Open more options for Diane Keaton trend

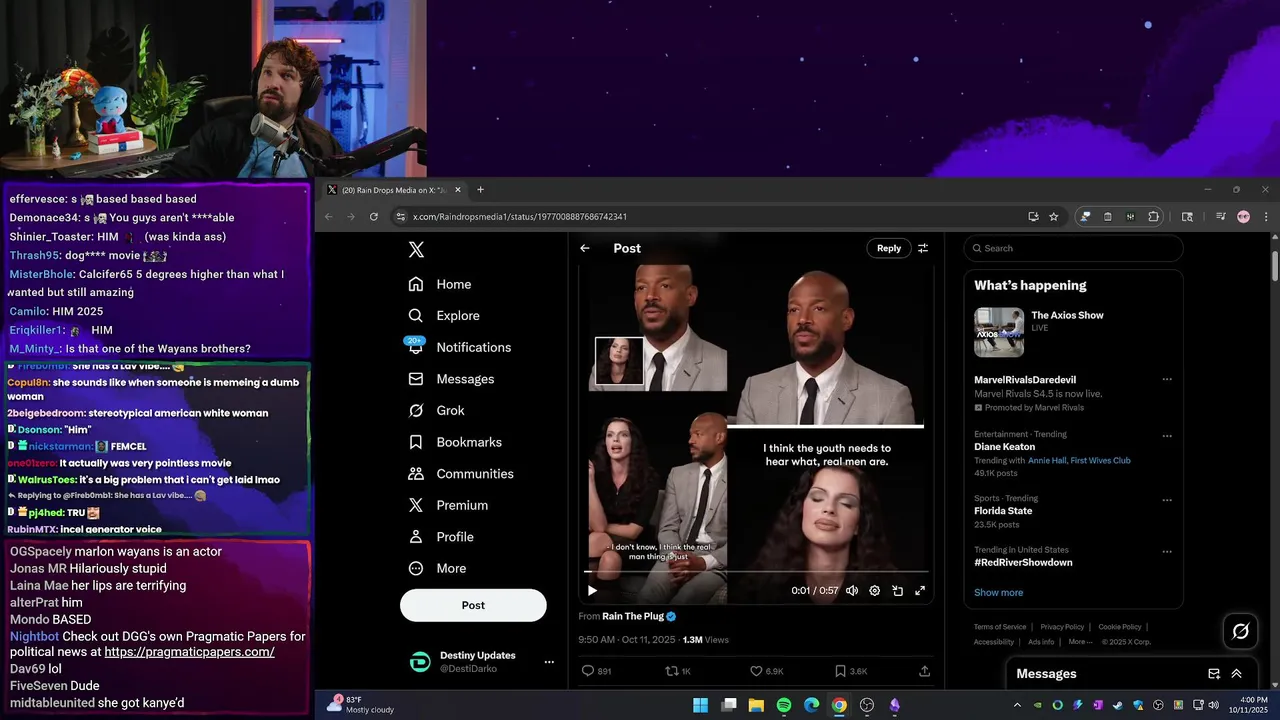(1166, 436)
